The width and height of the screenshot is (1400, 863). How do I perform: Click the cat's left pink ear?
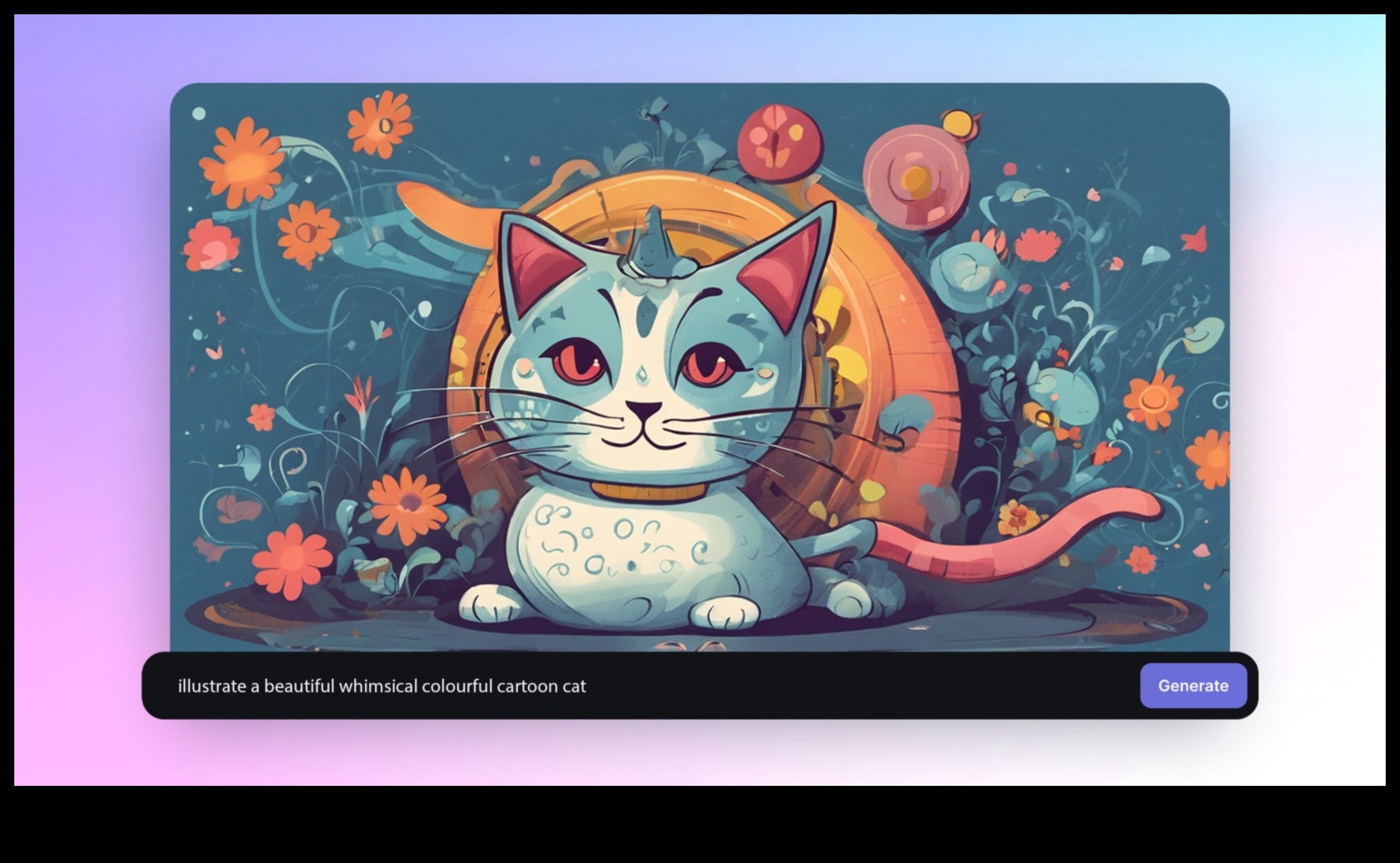[x=539, y=263]
